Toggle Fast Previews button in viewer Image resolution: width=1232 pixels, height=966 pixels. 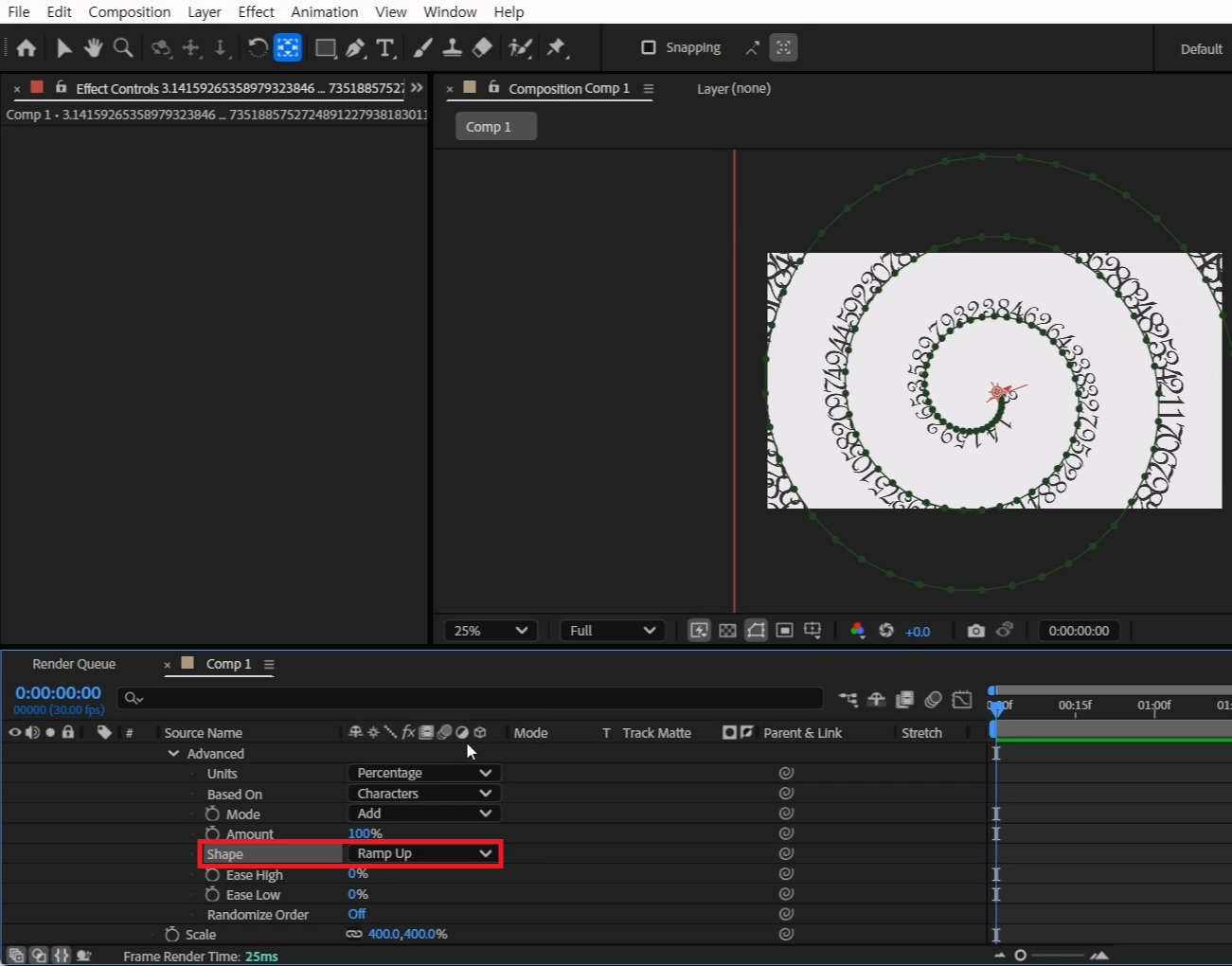click(699, 631)
